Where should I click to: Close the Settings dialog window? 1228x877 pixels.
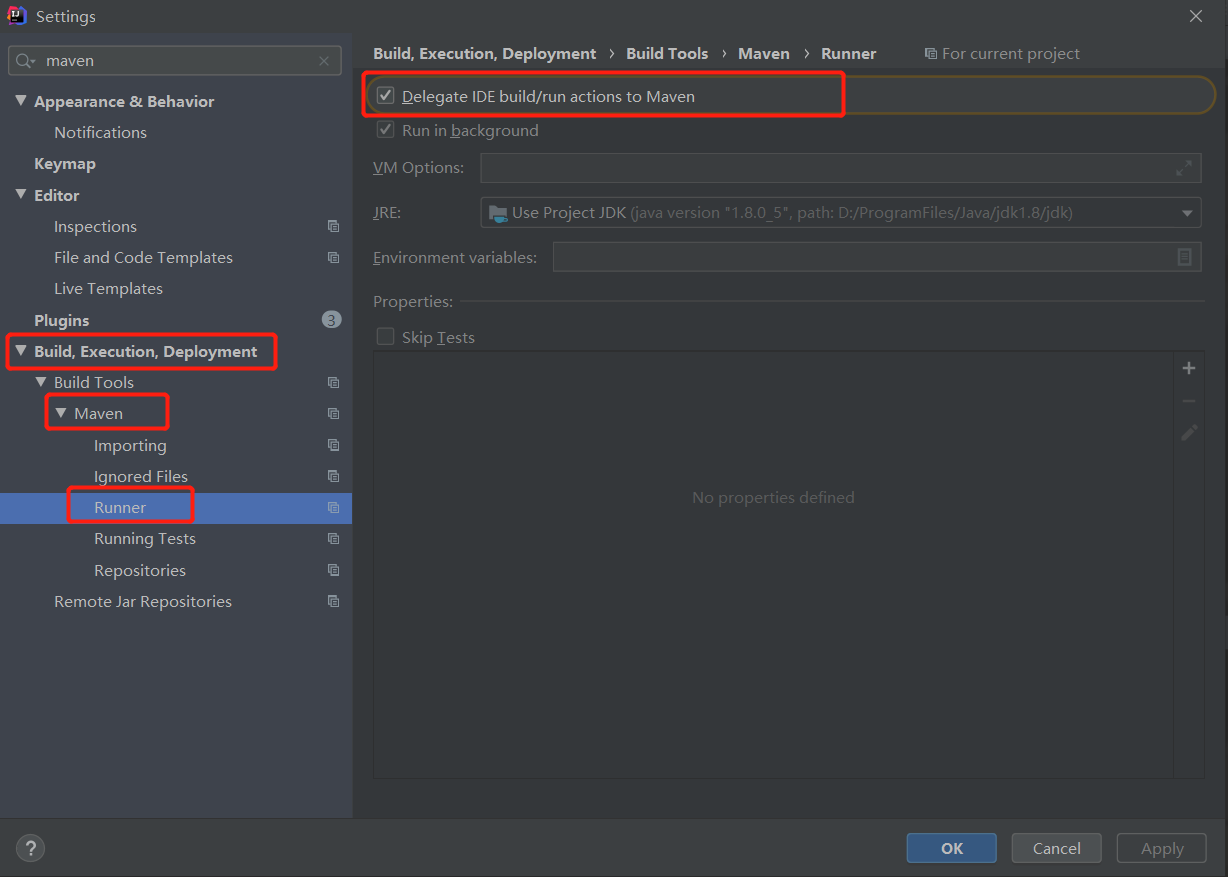1196,16
